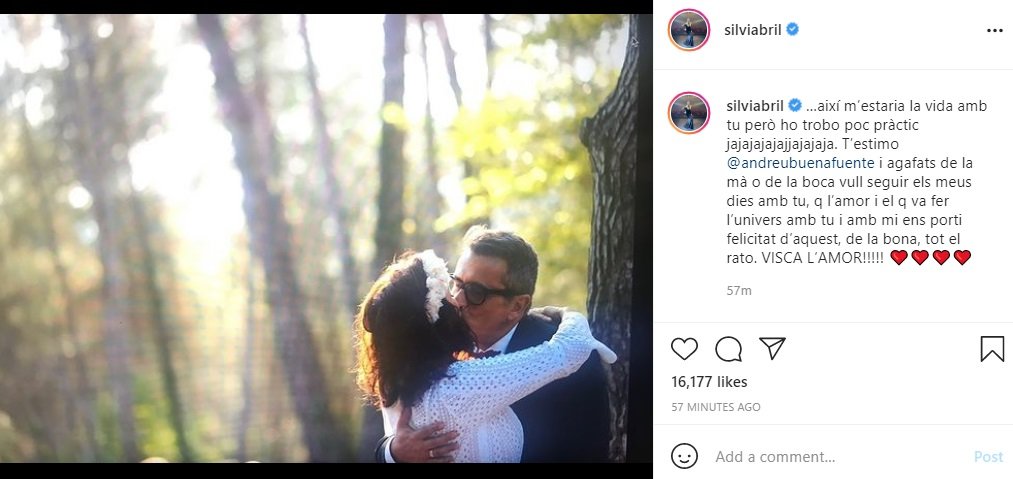View who liked via 16,177 likes

(709, 382)
